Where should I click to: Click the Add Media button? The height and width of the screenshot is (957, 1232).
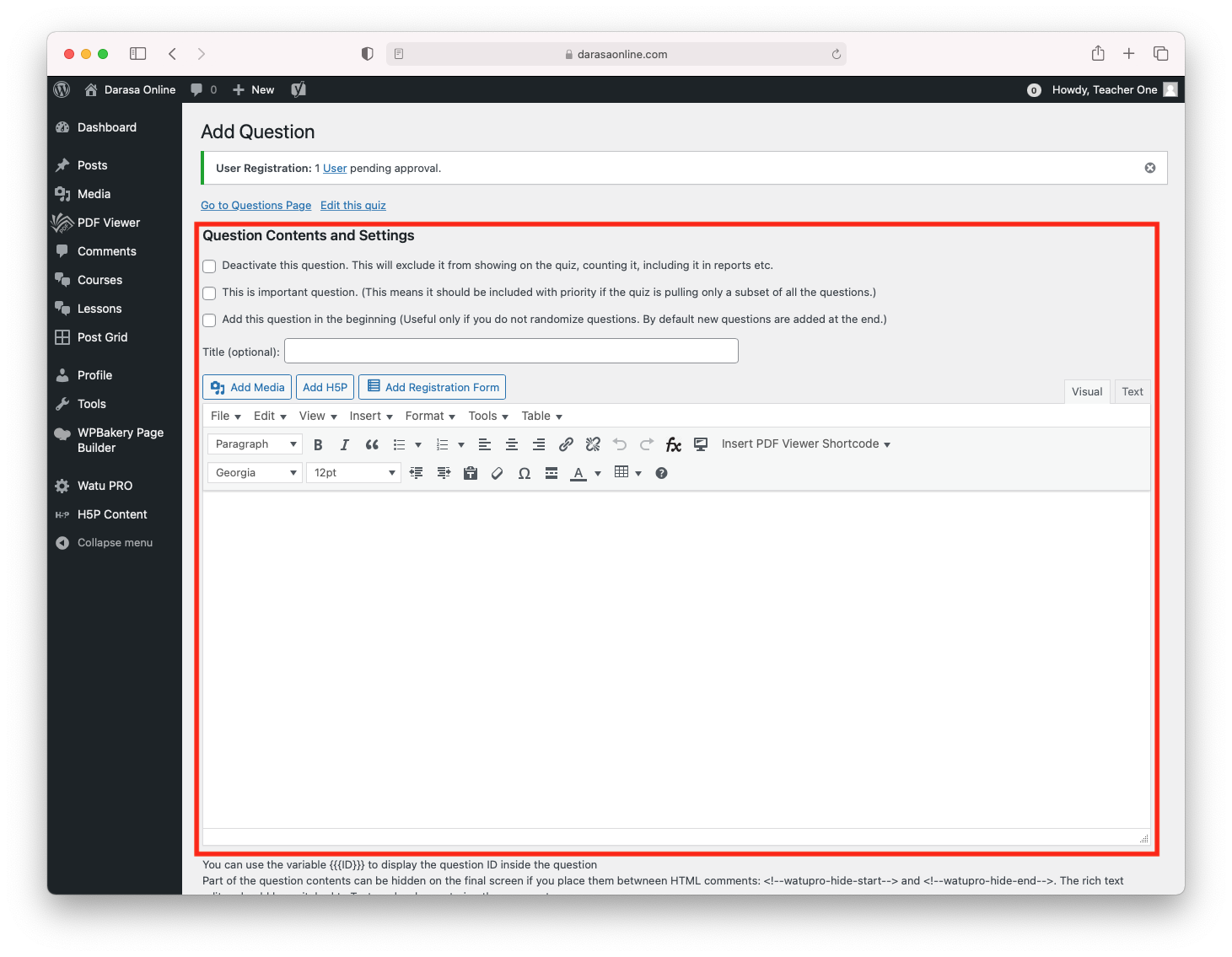click(x=247, y=387)
